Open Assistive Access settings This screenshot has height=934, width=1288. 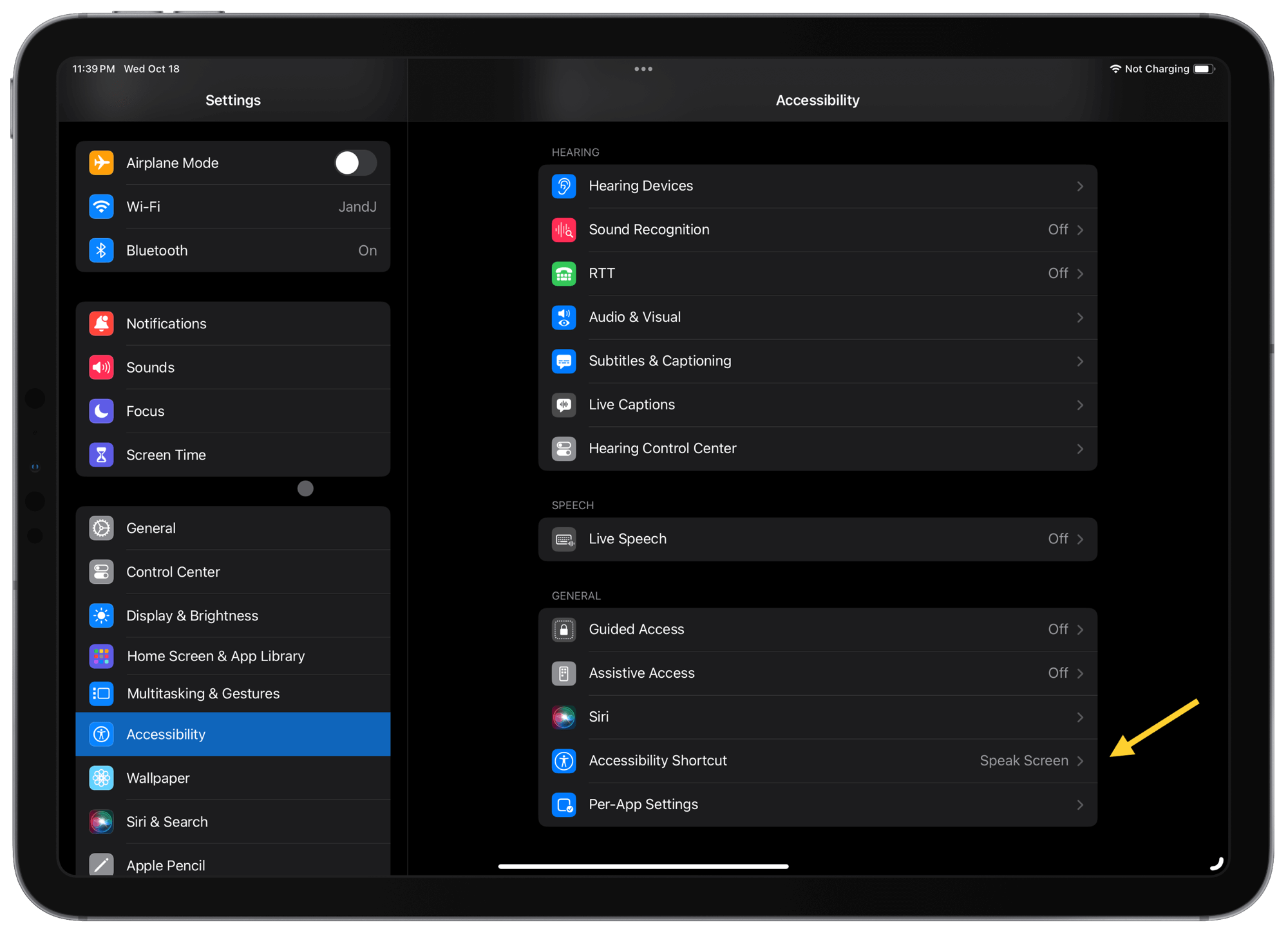coord(641,673)
